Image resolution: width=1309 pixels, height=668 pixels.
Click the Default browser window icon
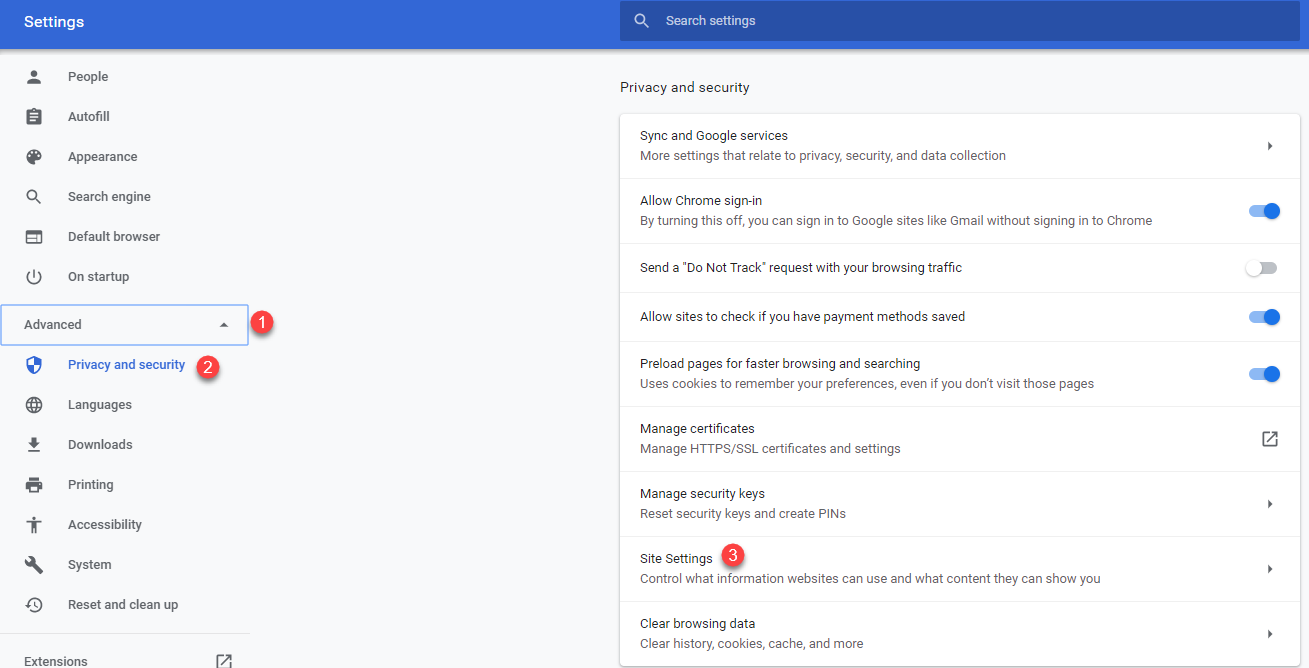34,237
